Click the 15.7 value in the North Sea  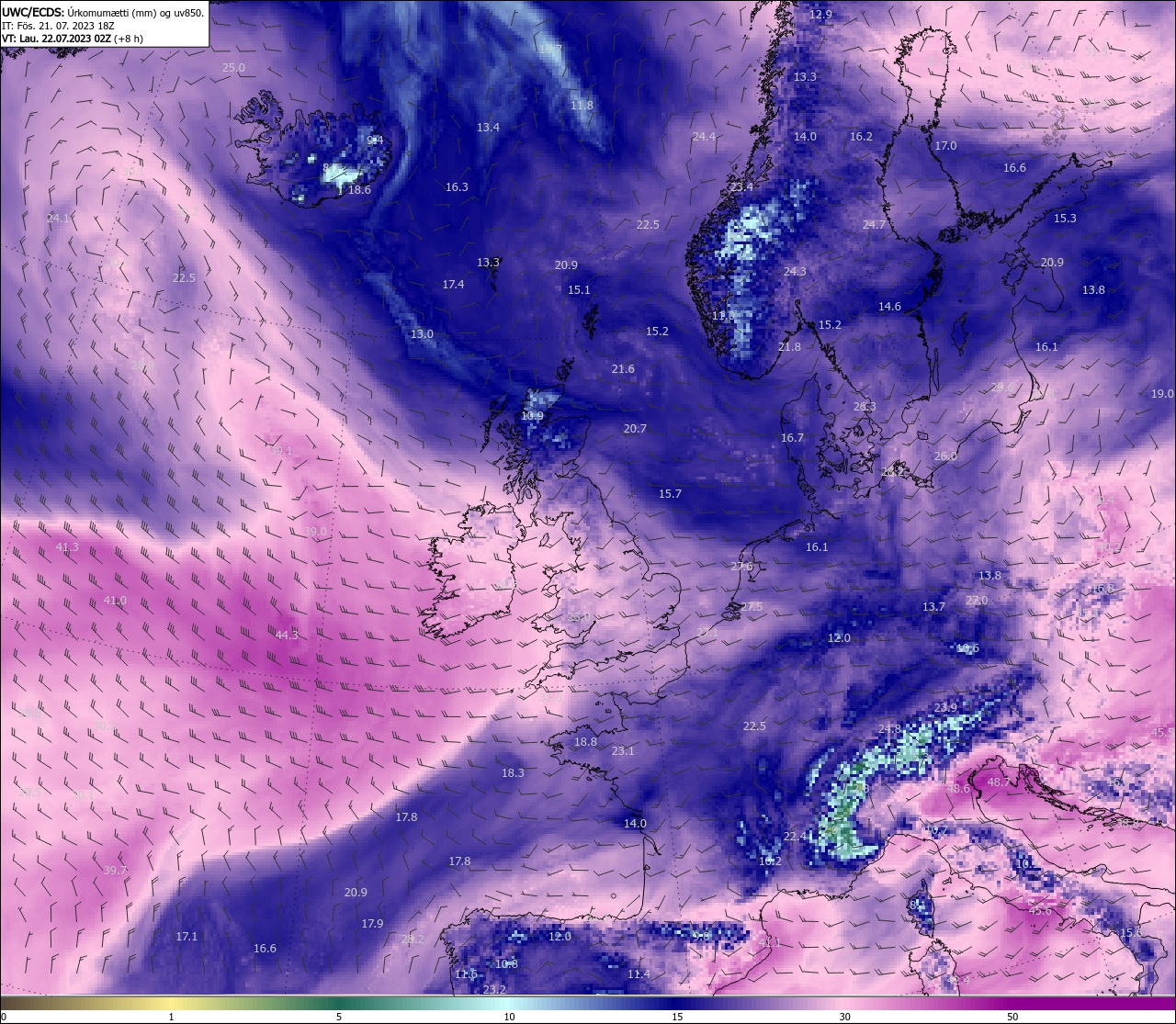670,493
